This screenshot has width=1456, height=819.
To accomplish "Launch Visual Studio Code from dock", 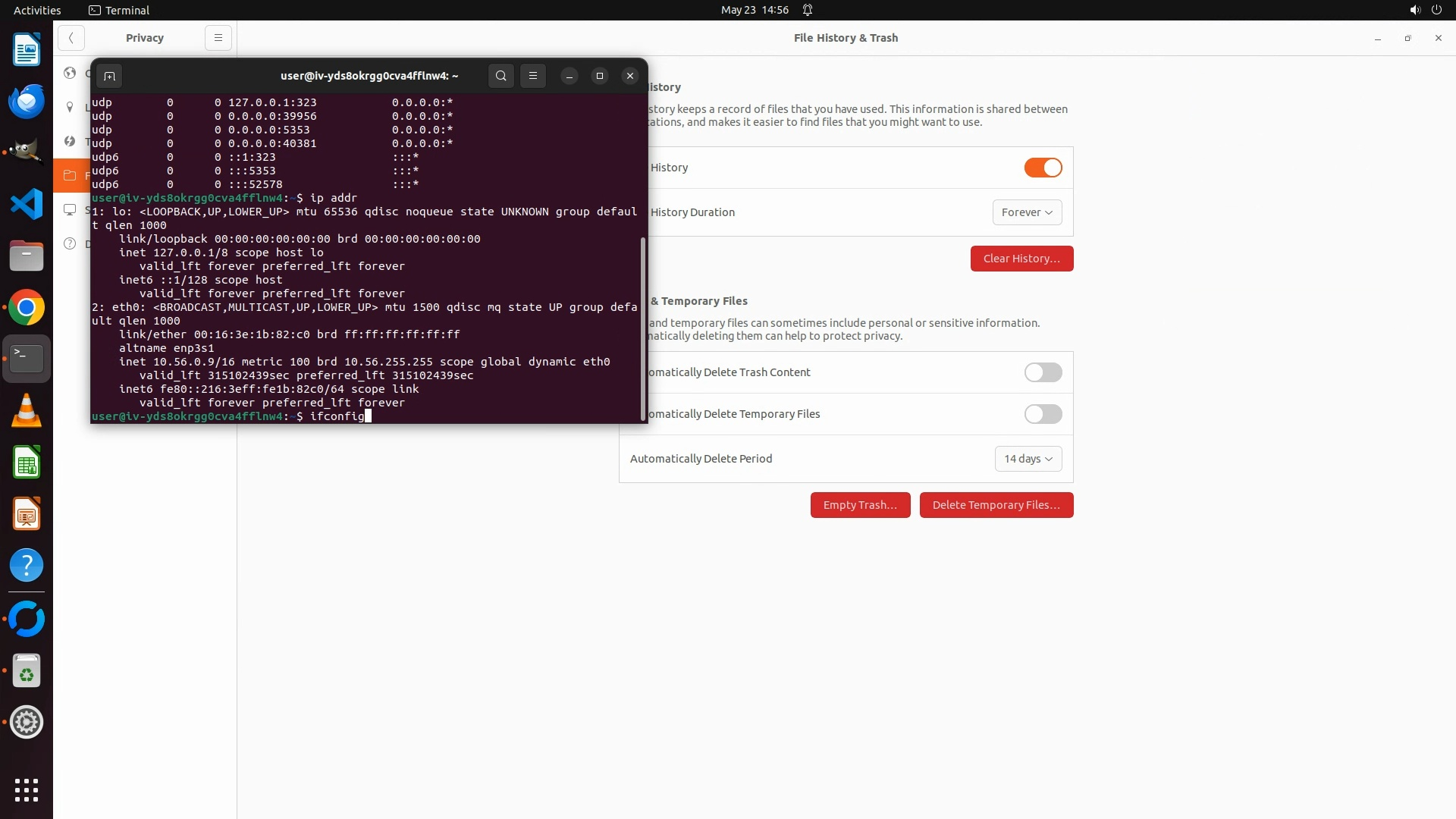I will [27, 205].
